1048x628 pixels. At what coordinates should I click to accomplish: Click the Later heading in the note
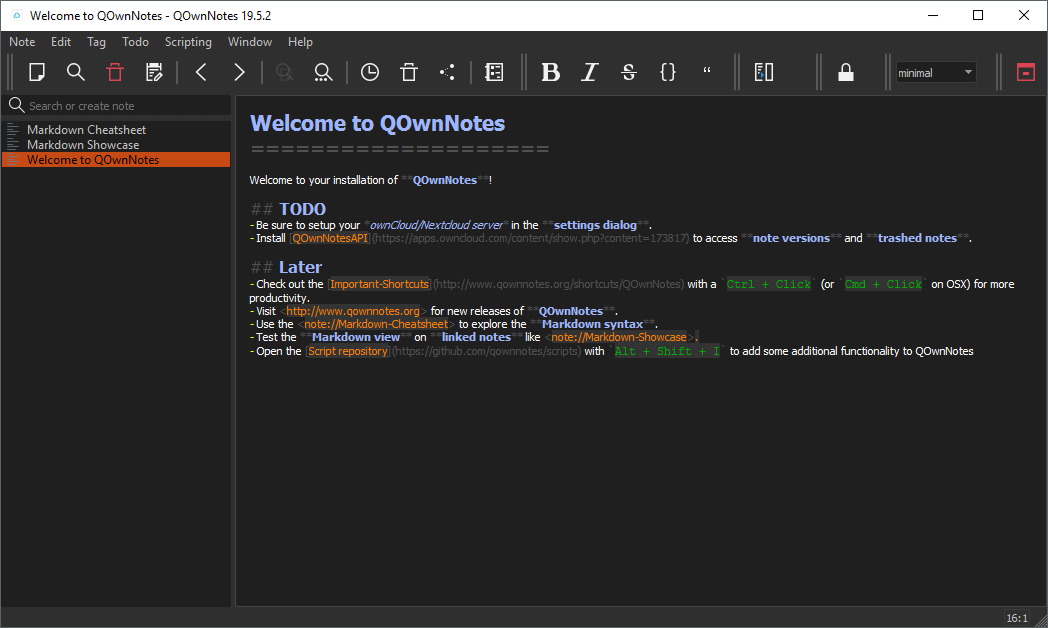(x=300, y=267)
